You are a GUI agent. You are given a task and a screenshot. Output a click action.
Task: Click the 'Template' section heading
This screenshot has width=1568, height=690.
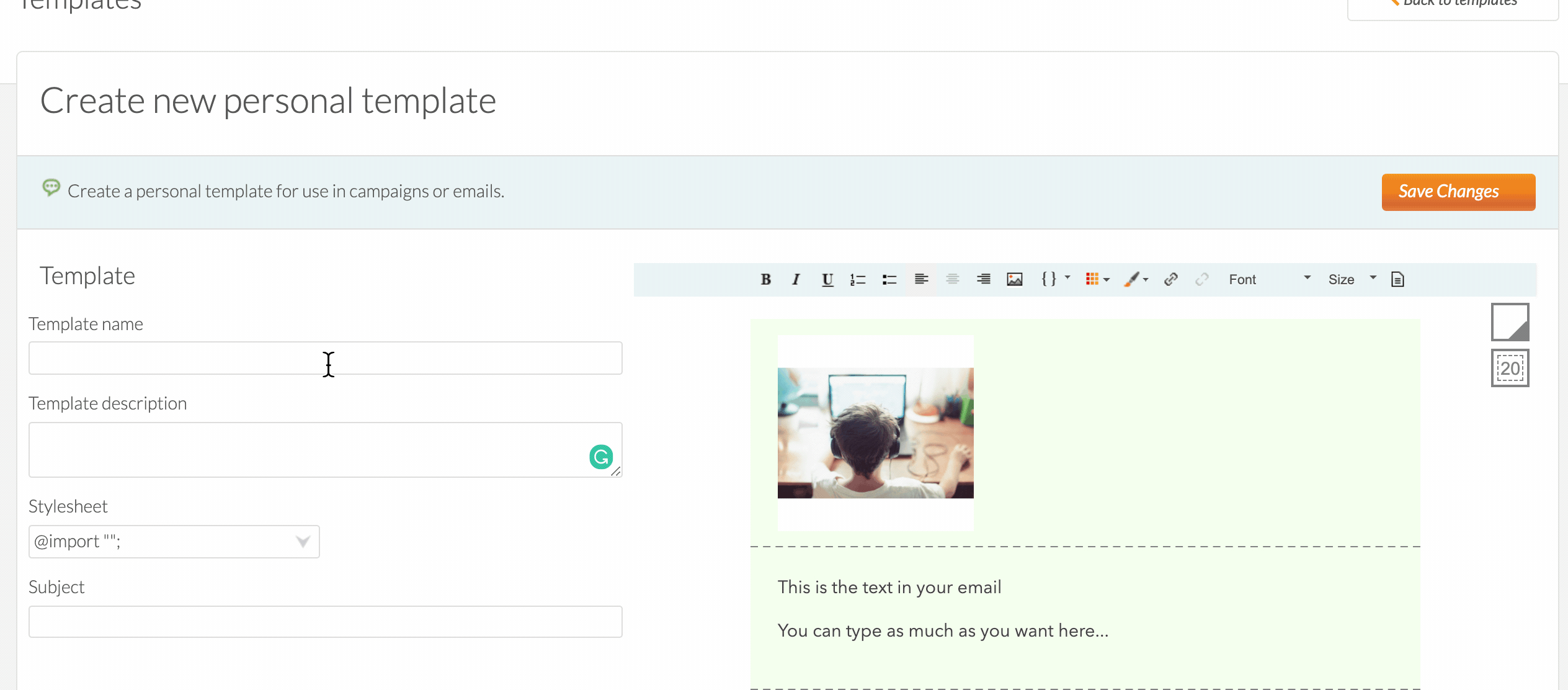87,276
